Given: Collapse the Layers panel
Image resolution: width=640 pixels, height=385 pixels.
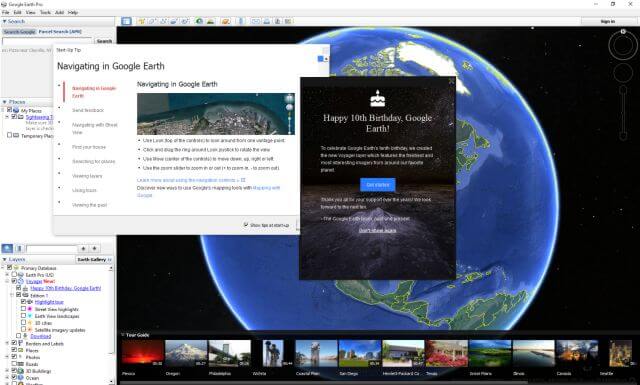Looking at the screenshot, I should point(4,259).
